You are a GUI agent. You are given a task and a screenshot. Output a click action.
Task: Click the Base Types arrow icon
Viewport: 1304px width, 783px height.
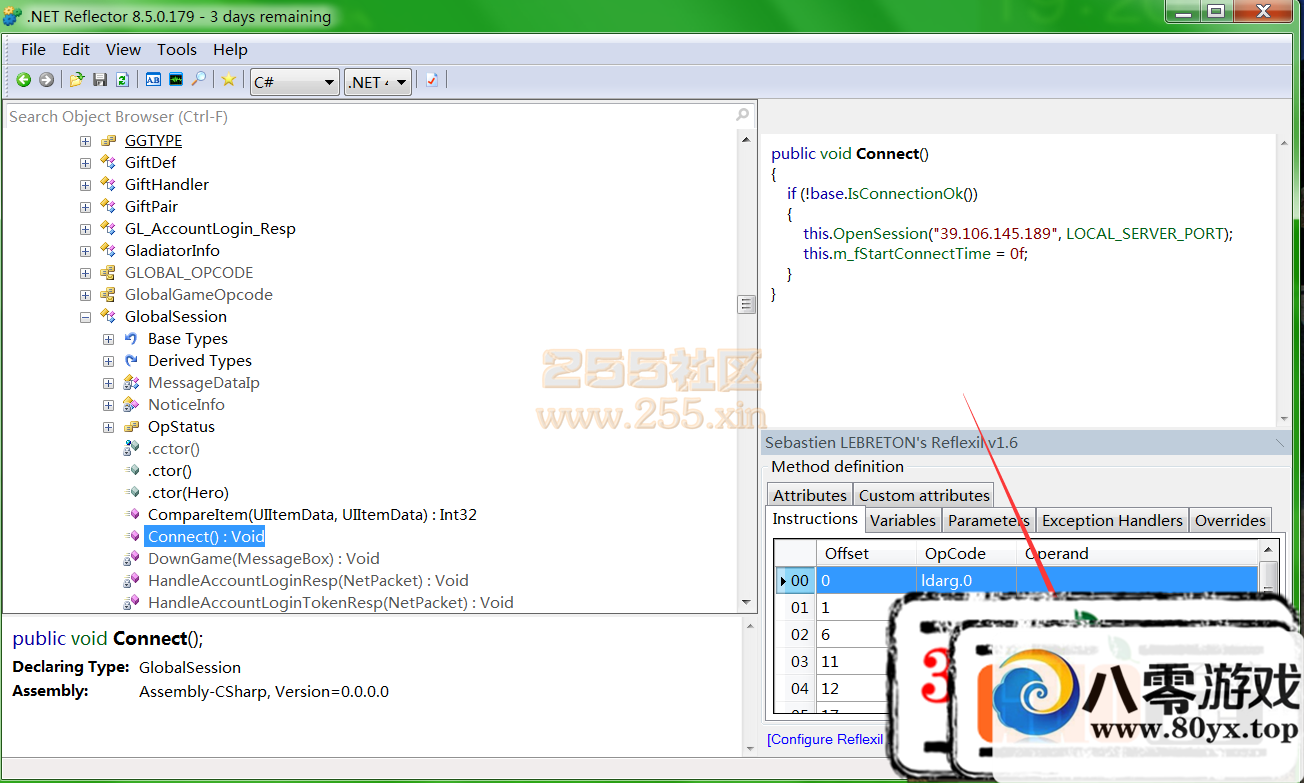tap(131, 338)
